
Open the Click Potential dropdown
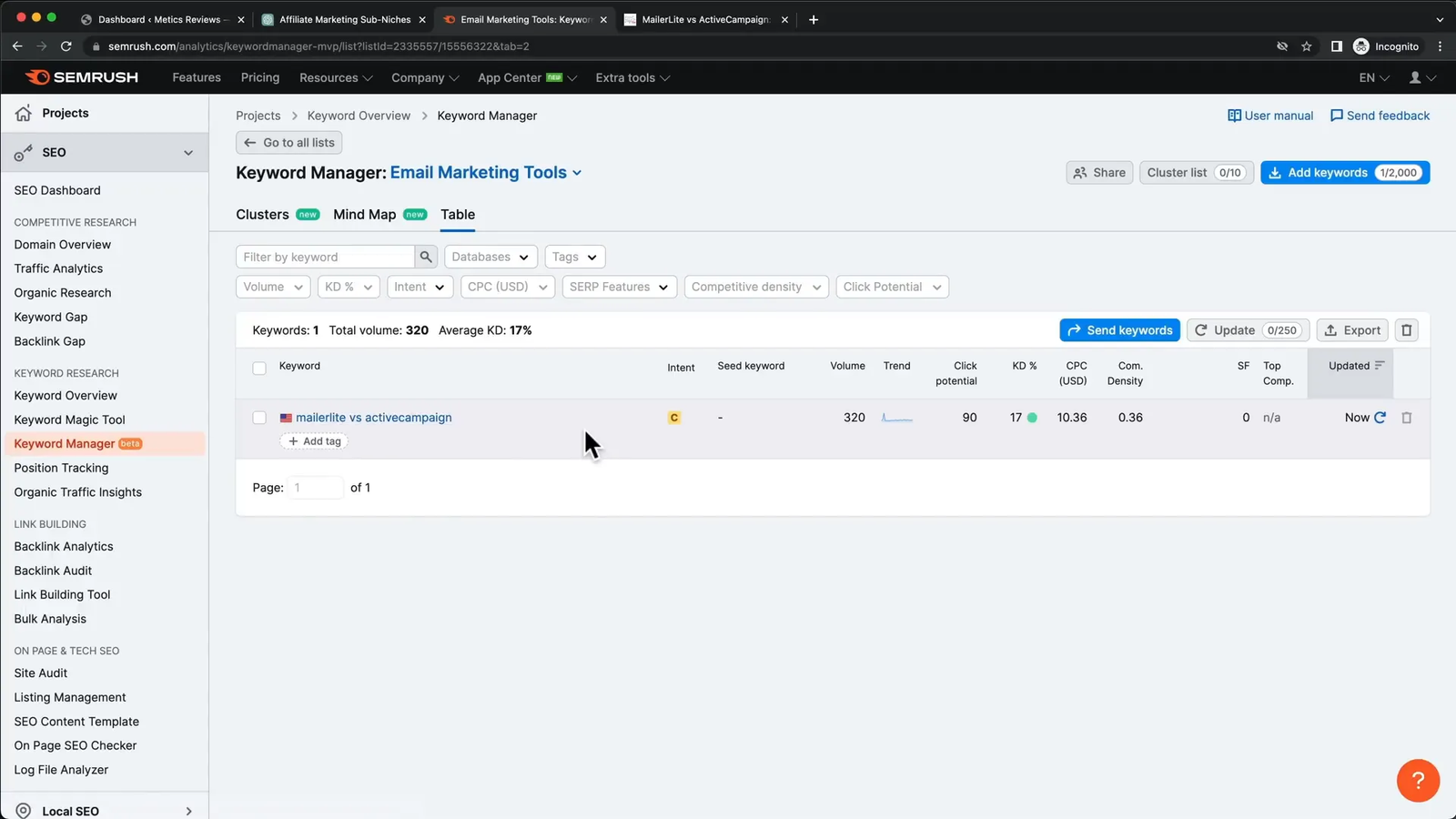[x=893, y=287]
